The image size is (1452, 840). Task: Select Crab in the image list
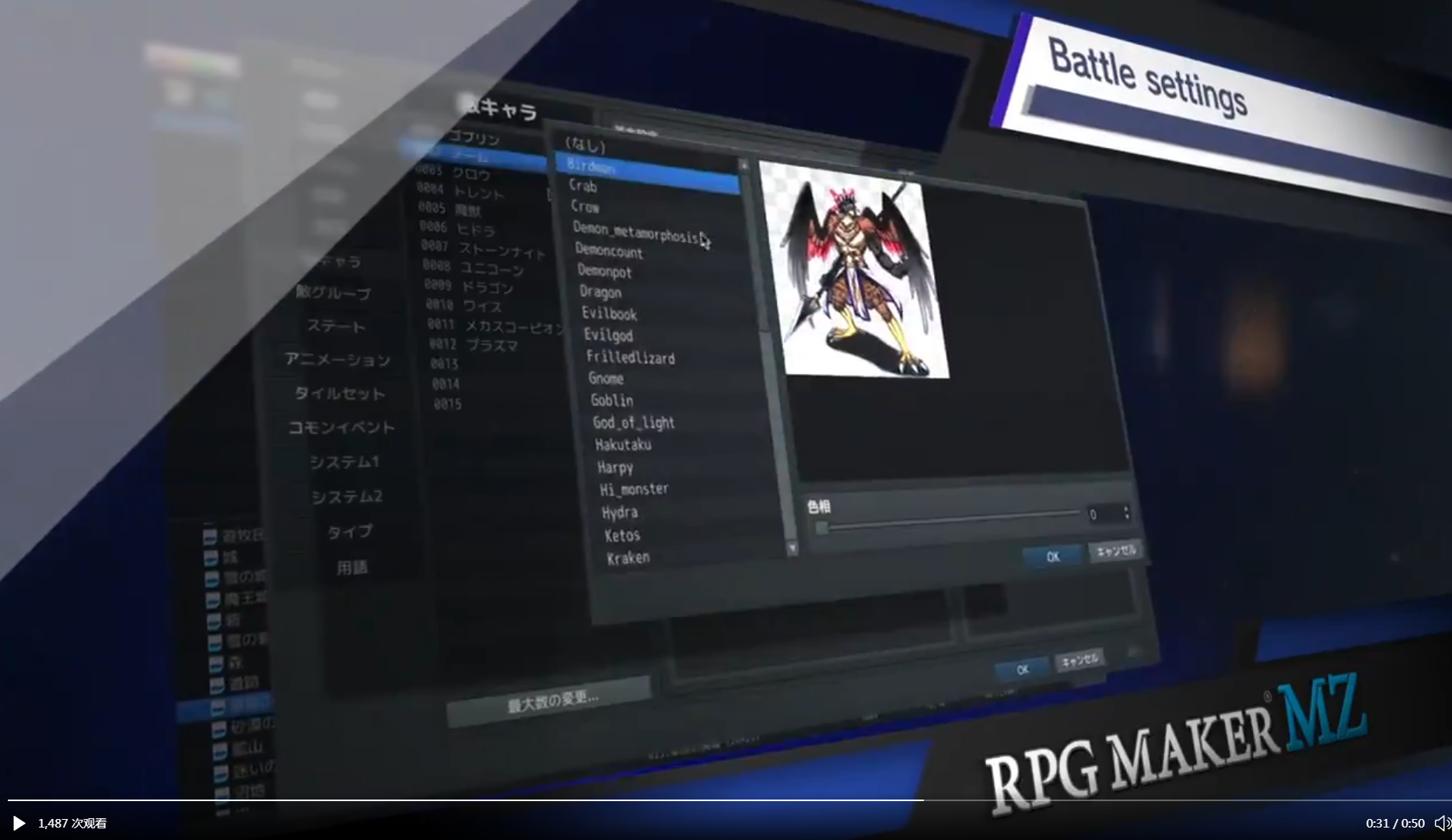point(583,186)
